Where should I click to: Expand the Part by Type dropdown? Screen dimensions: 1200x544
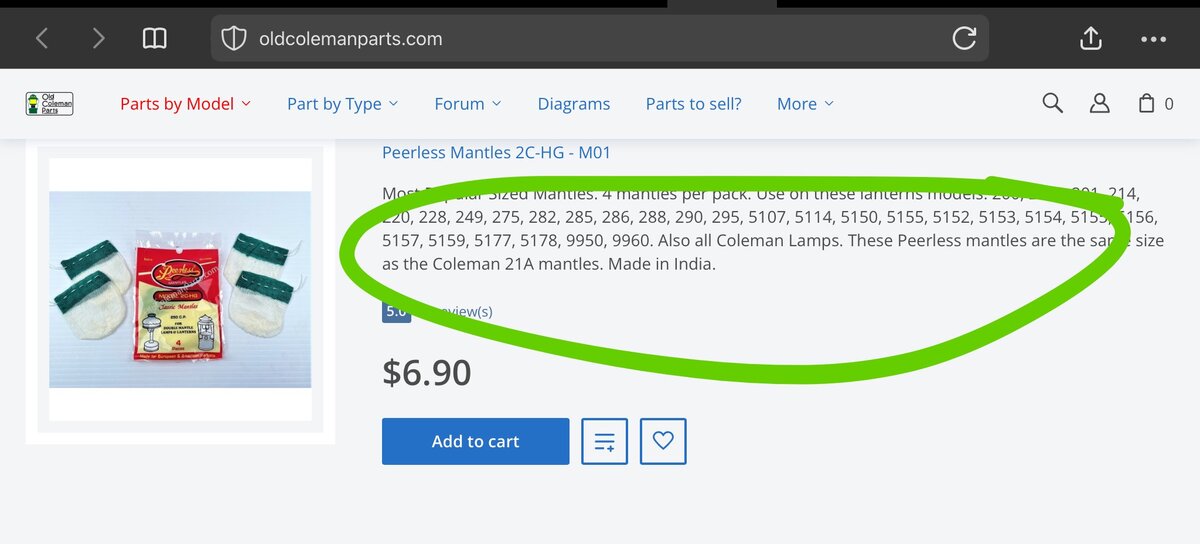click(342, 104)
